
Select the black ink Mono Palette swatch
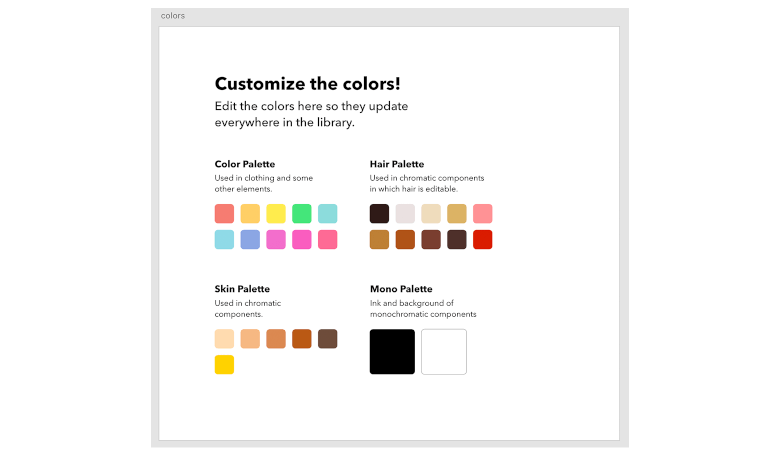pyautogui.click(x=392, y=352)
